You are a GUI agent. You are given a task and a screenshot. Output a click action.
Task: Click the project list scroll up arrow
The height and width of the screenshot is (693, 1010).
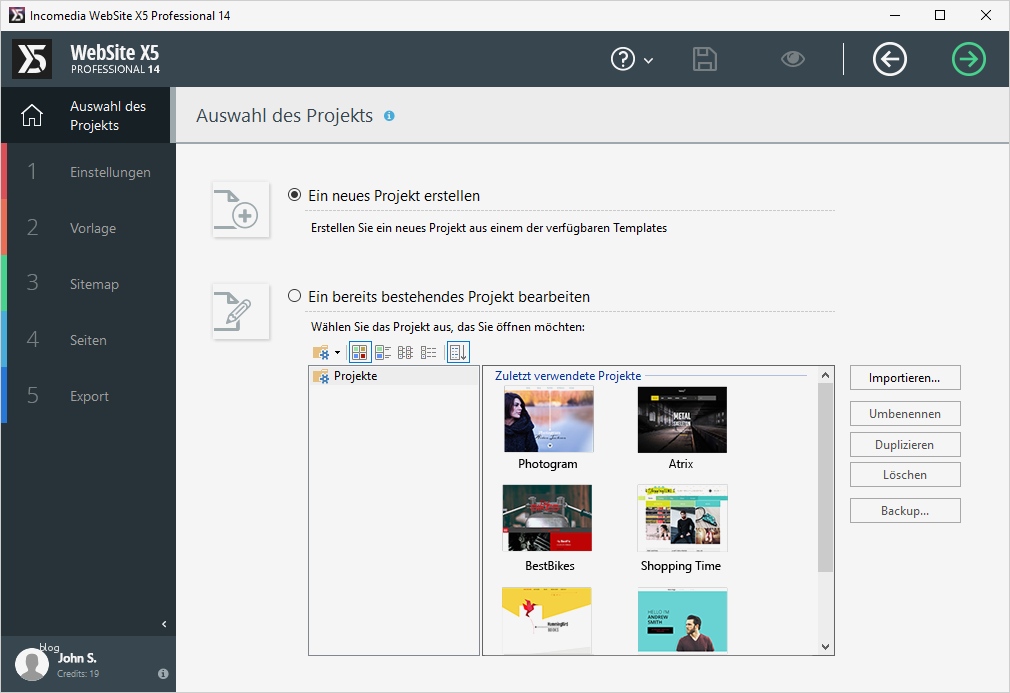tap(826, 375)
